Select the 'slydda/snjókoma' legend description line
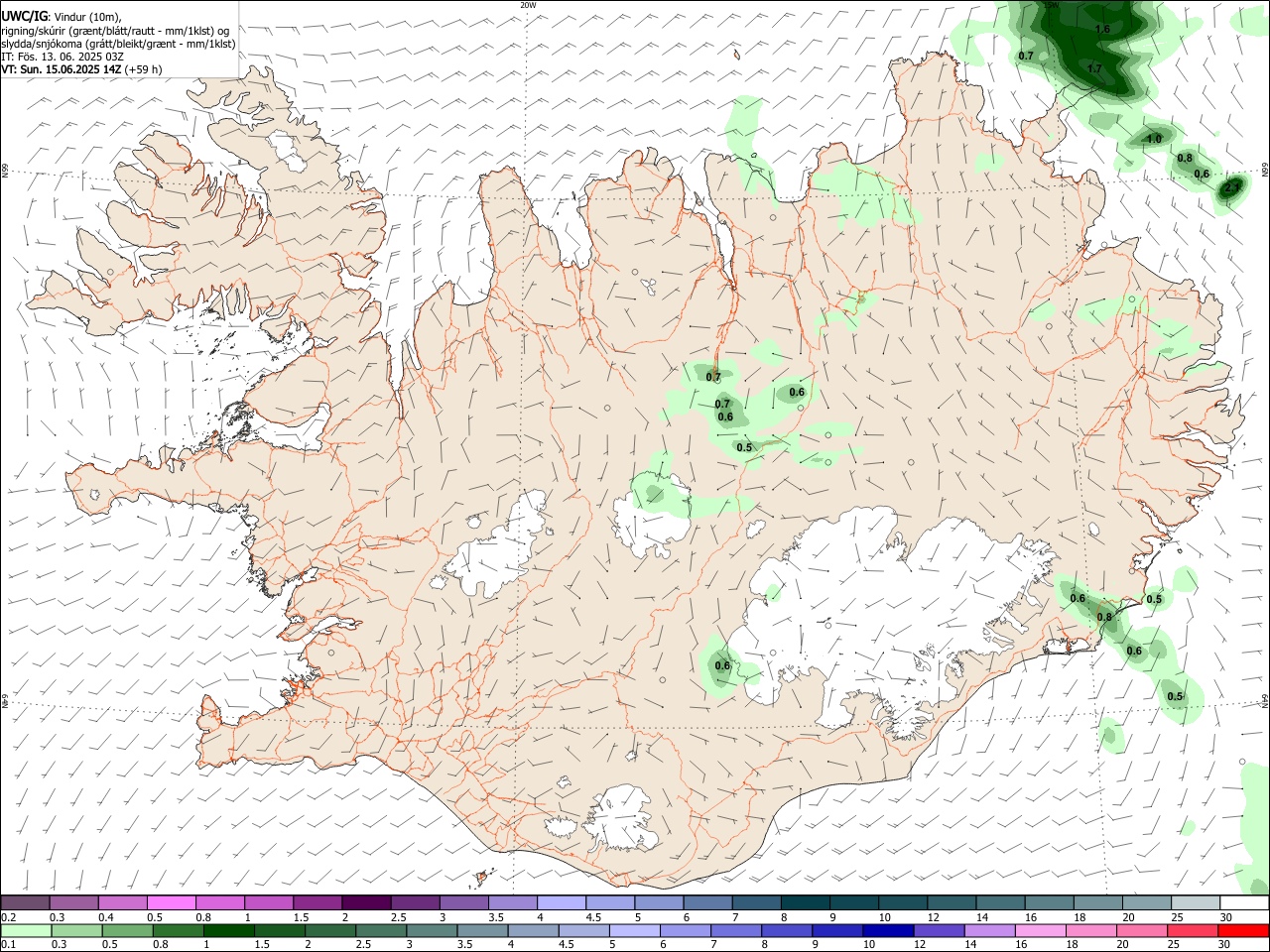The image size is (1270, 952). (x=118, y=44)
